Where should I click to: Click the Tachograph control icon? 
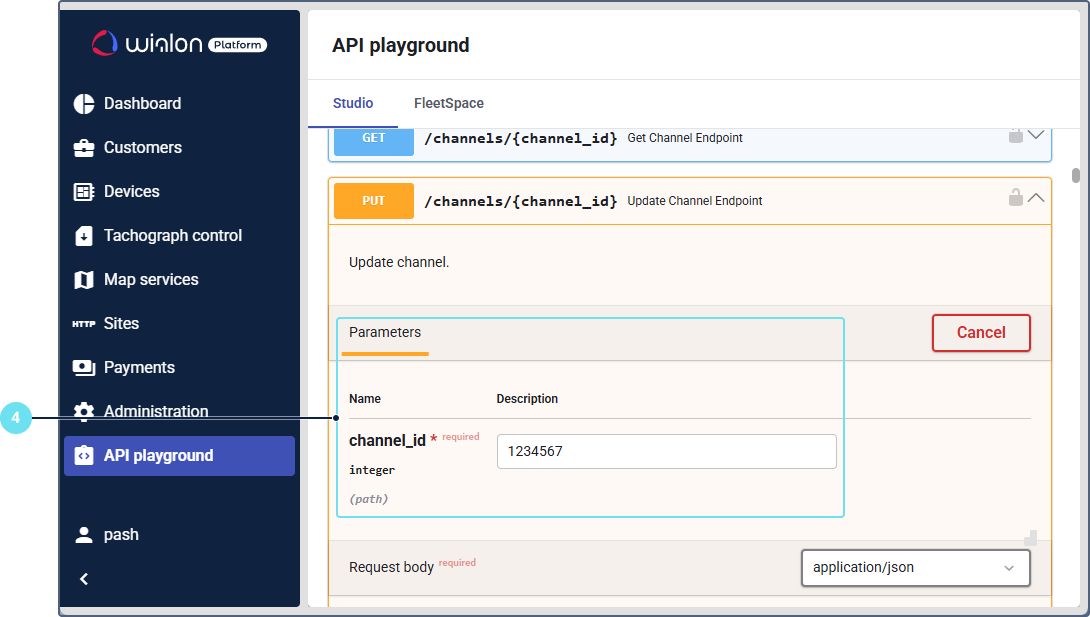[x=84, y=236]
